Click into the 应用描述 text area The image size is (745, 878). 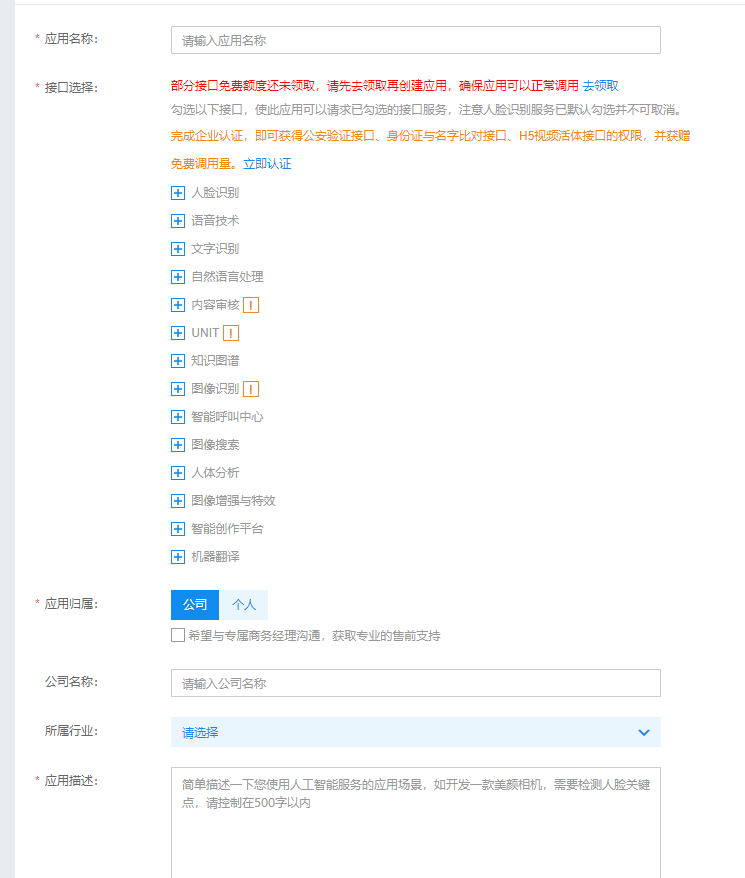[x=416, y=823]
